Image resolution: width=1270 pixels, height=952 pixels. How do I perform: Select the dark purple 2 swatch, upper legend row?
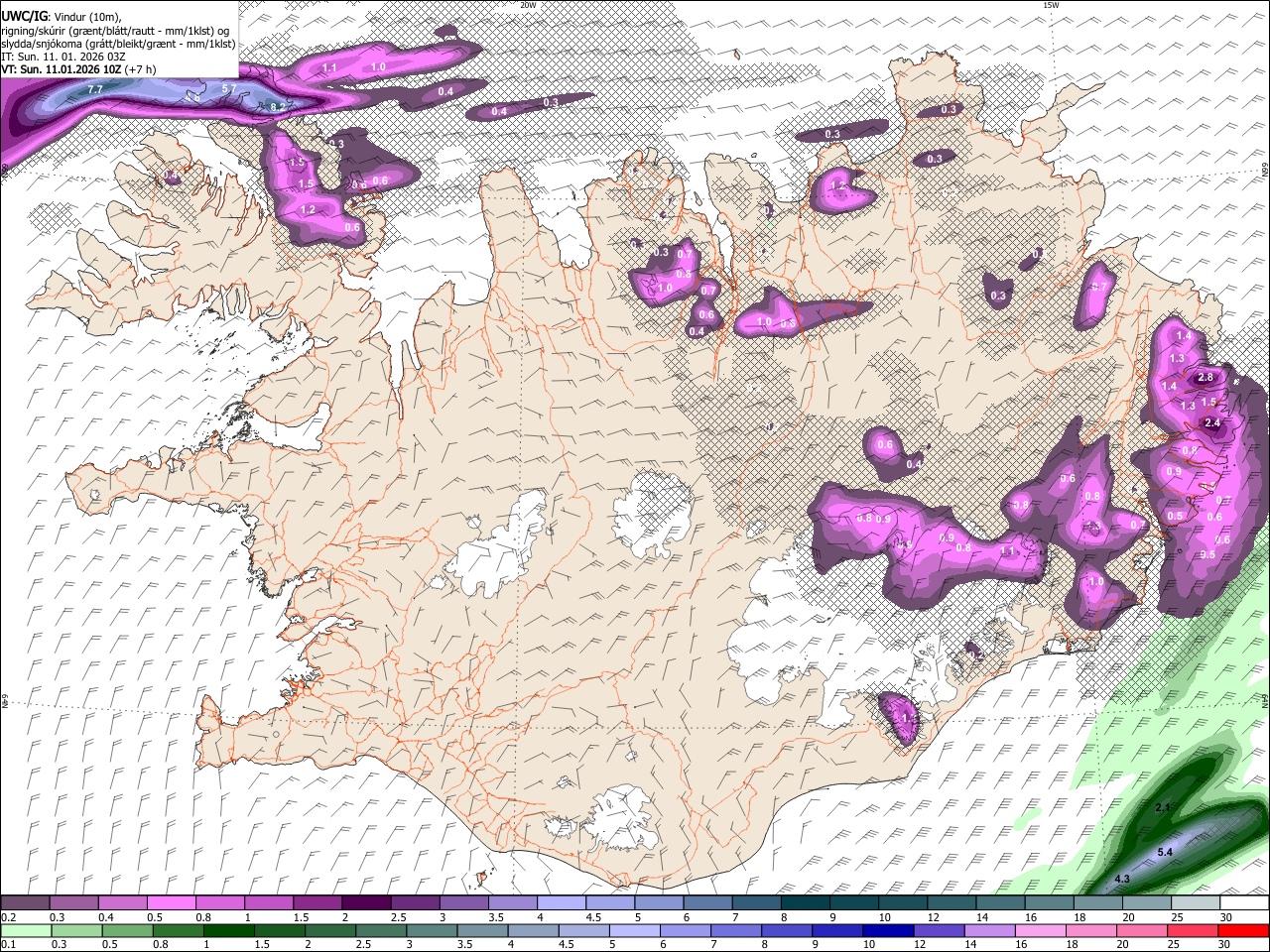point(365,903)
